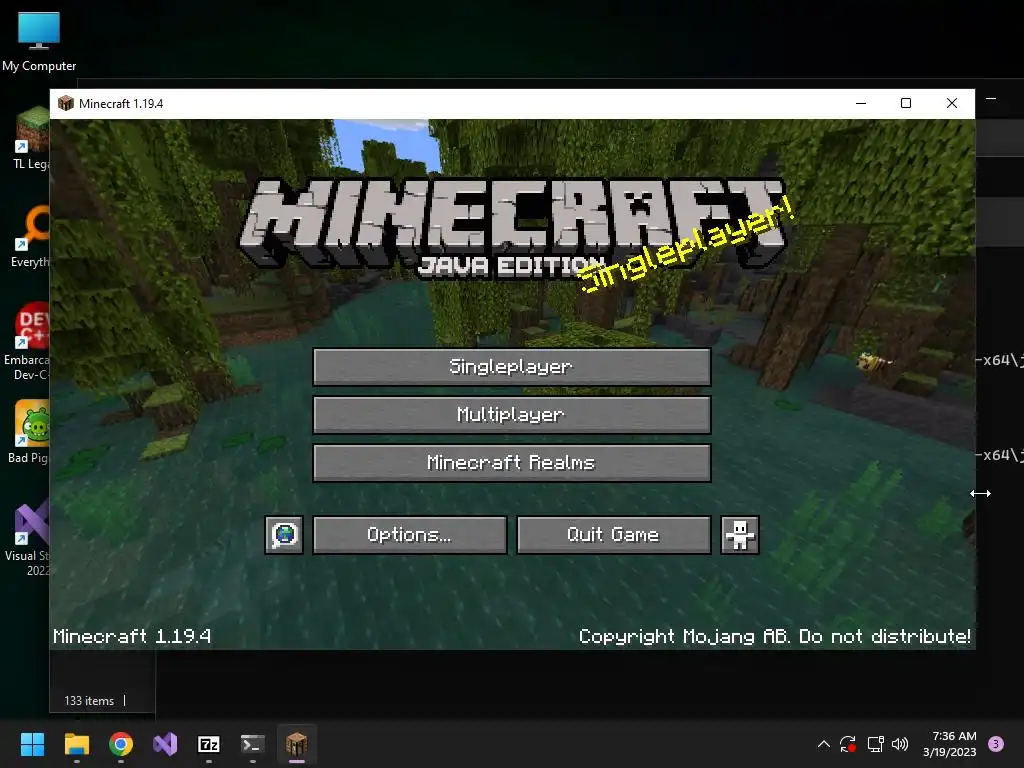Click Minecraft 1.19.4 version text
The height and width of the screenshot is (768, 1024).
(x=132, y=636)
